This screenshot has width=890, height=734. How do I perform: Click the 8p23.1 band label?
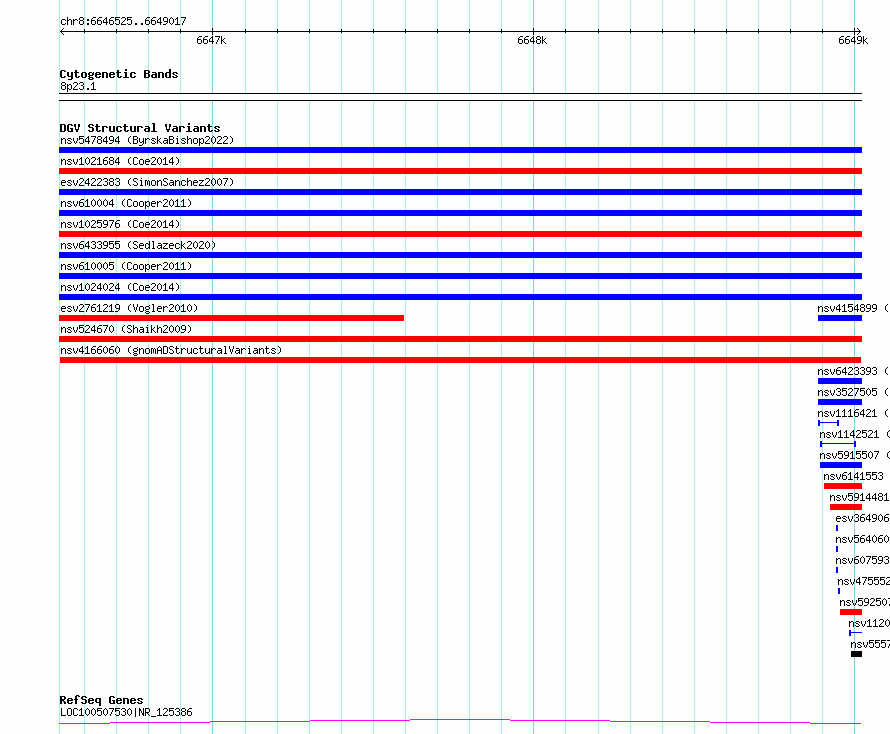tap(78, 86)
